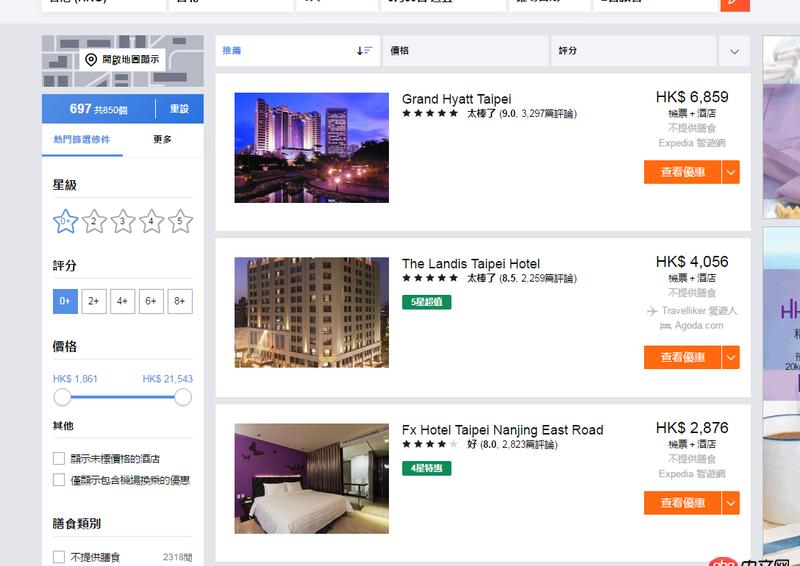Open The Landis Taipei Hotel photo
Viewport: 800px width, 566px height.
tap(311, 312)
